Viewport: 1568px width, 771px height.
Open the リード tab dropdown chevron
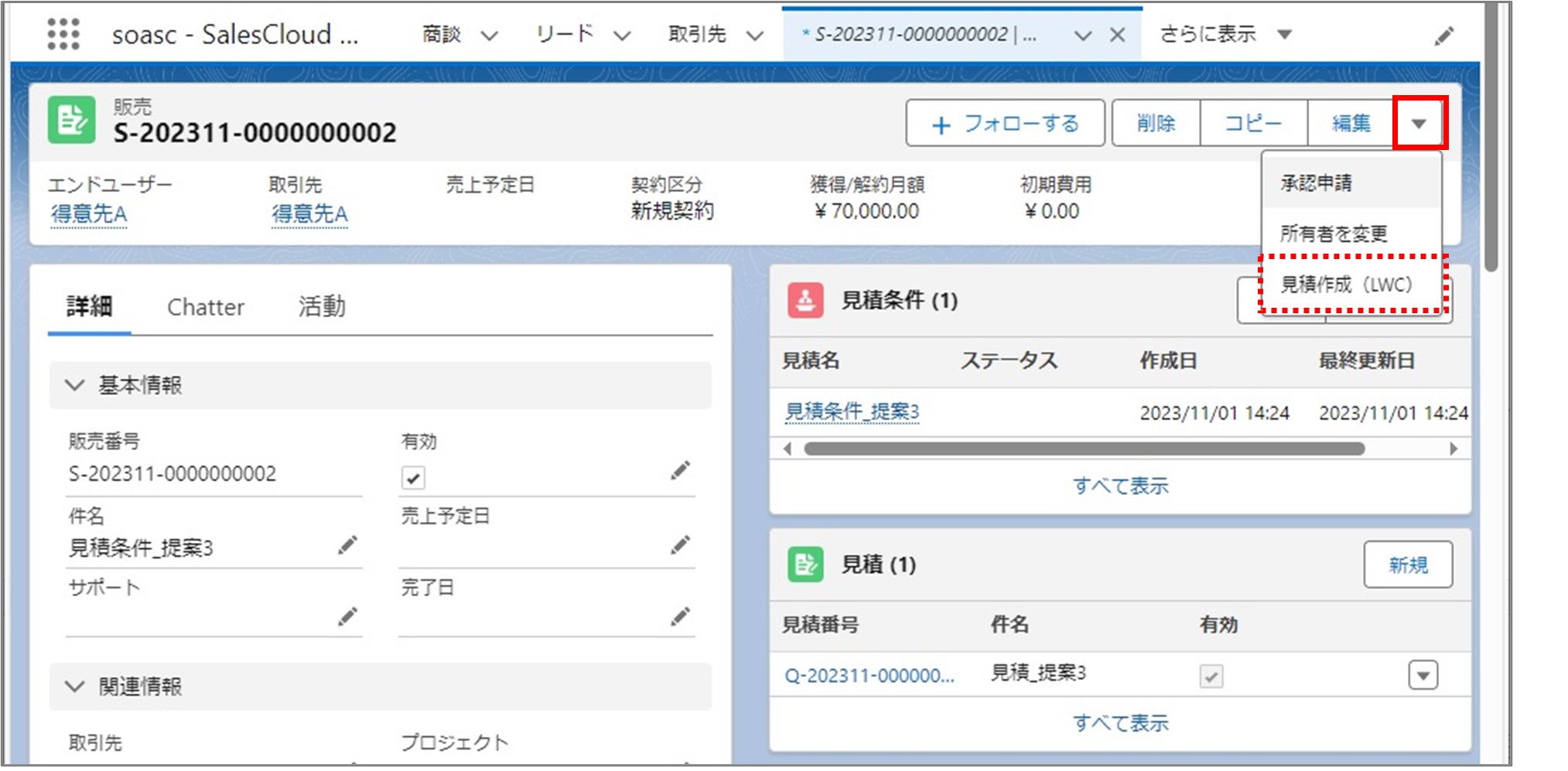tap(622, 35)
